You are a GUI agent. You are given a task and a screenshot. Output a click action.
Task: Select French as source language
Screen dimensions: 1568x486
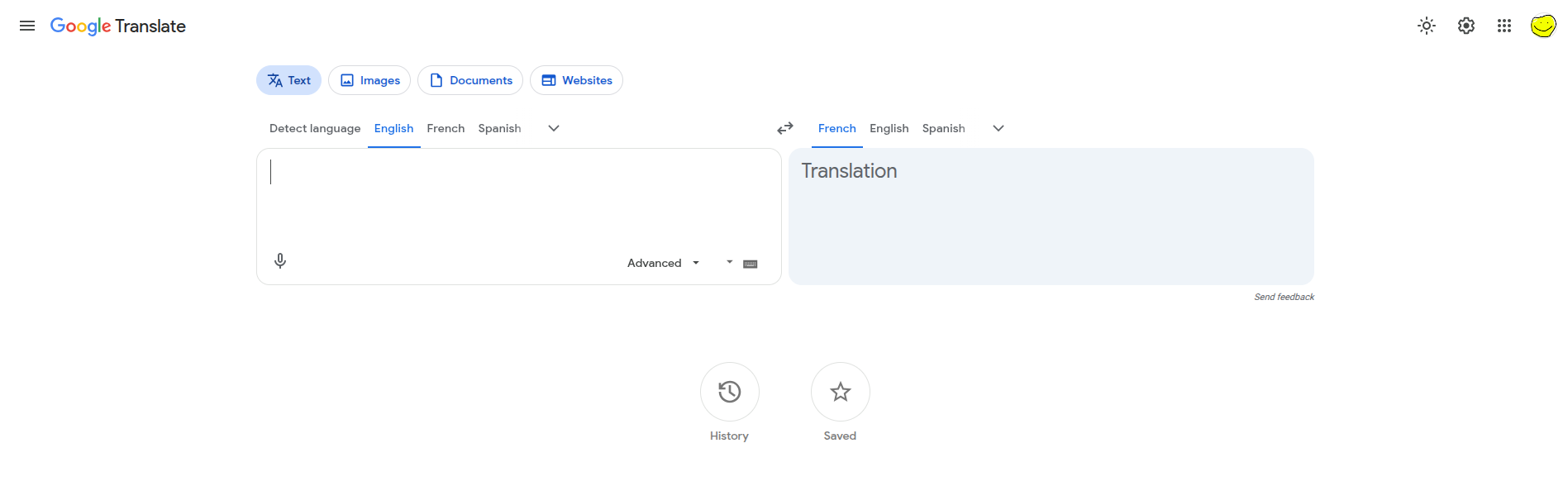[446, 128]
